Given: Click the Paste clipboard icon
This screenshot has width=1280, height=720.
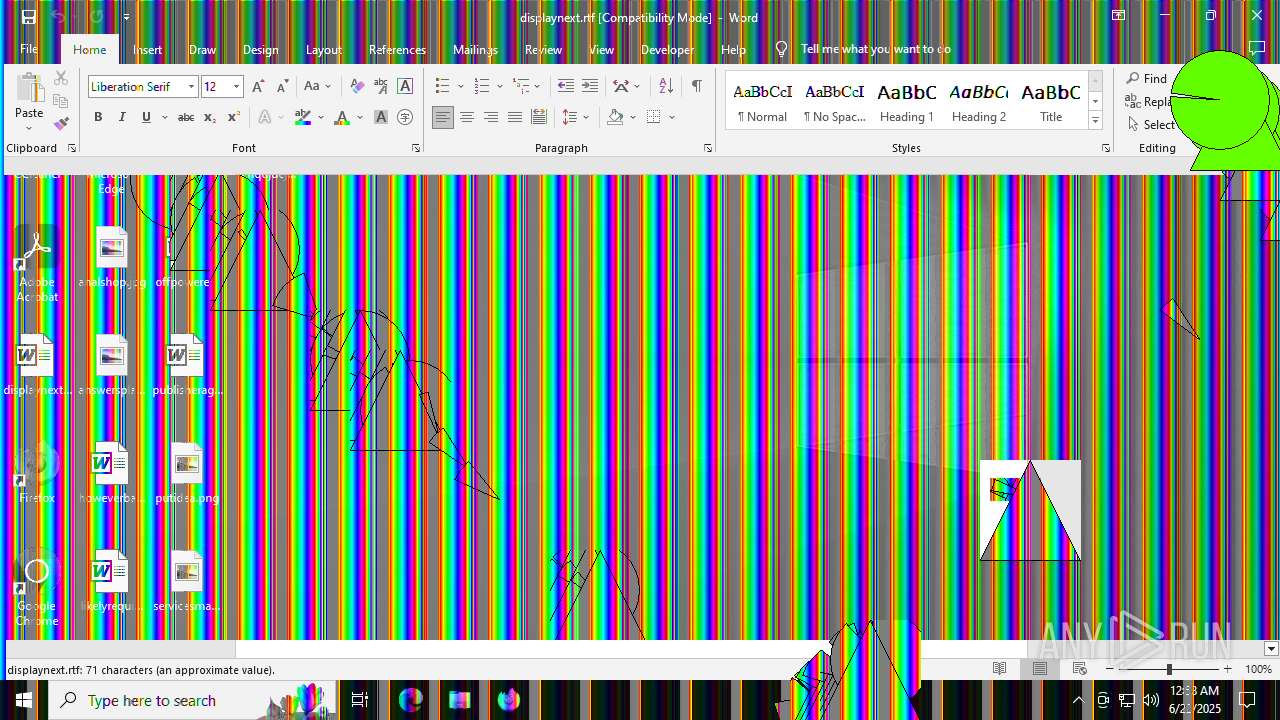Looking at the screenshot, I should 30,88.
